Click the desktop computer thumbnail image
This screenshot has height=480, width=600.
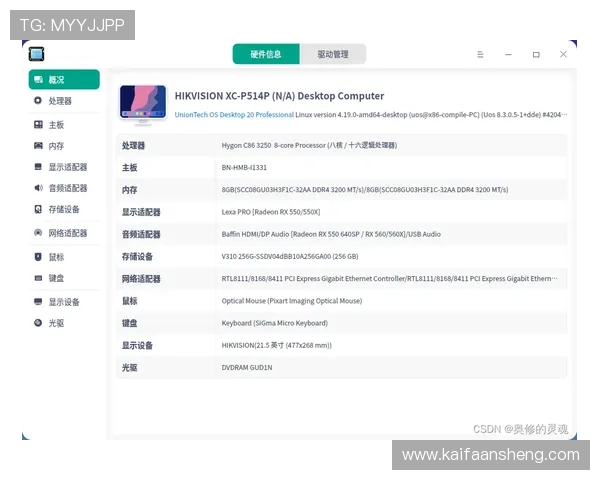tap(143, 104)
